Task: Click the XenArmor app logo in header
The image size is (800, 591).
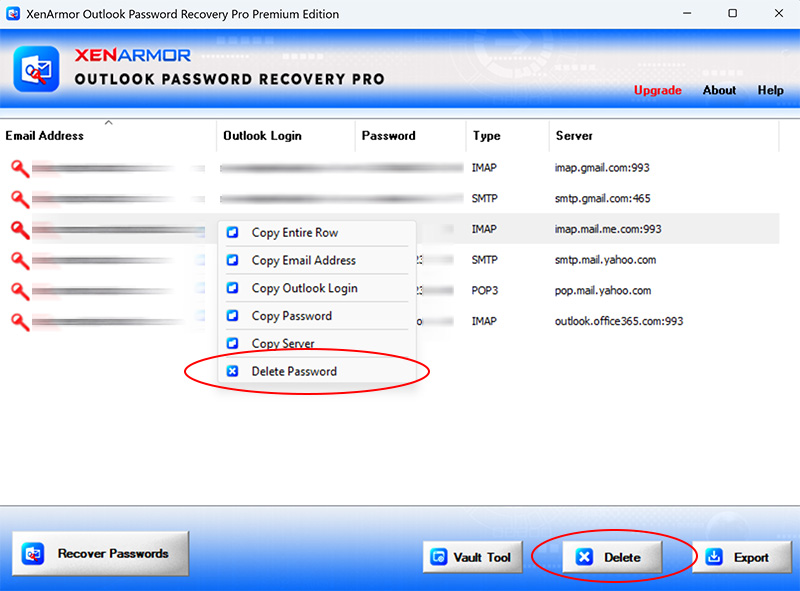Action: coord(36,69)
